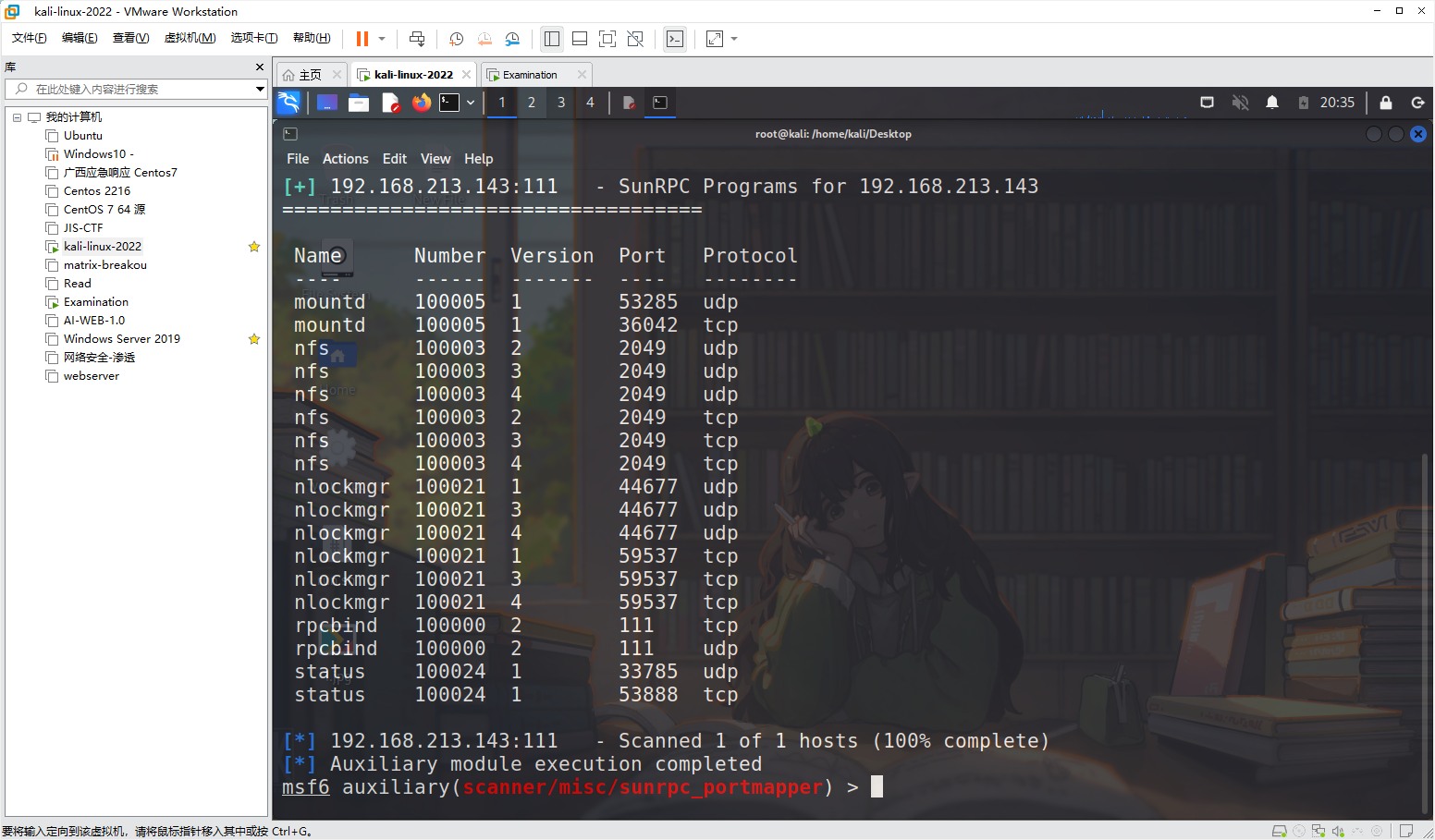Click the active terminal taskbar button
Image resolution: width=1435 pixels, height=840 pixels.
pyautogui.click(x=660, y=103)
